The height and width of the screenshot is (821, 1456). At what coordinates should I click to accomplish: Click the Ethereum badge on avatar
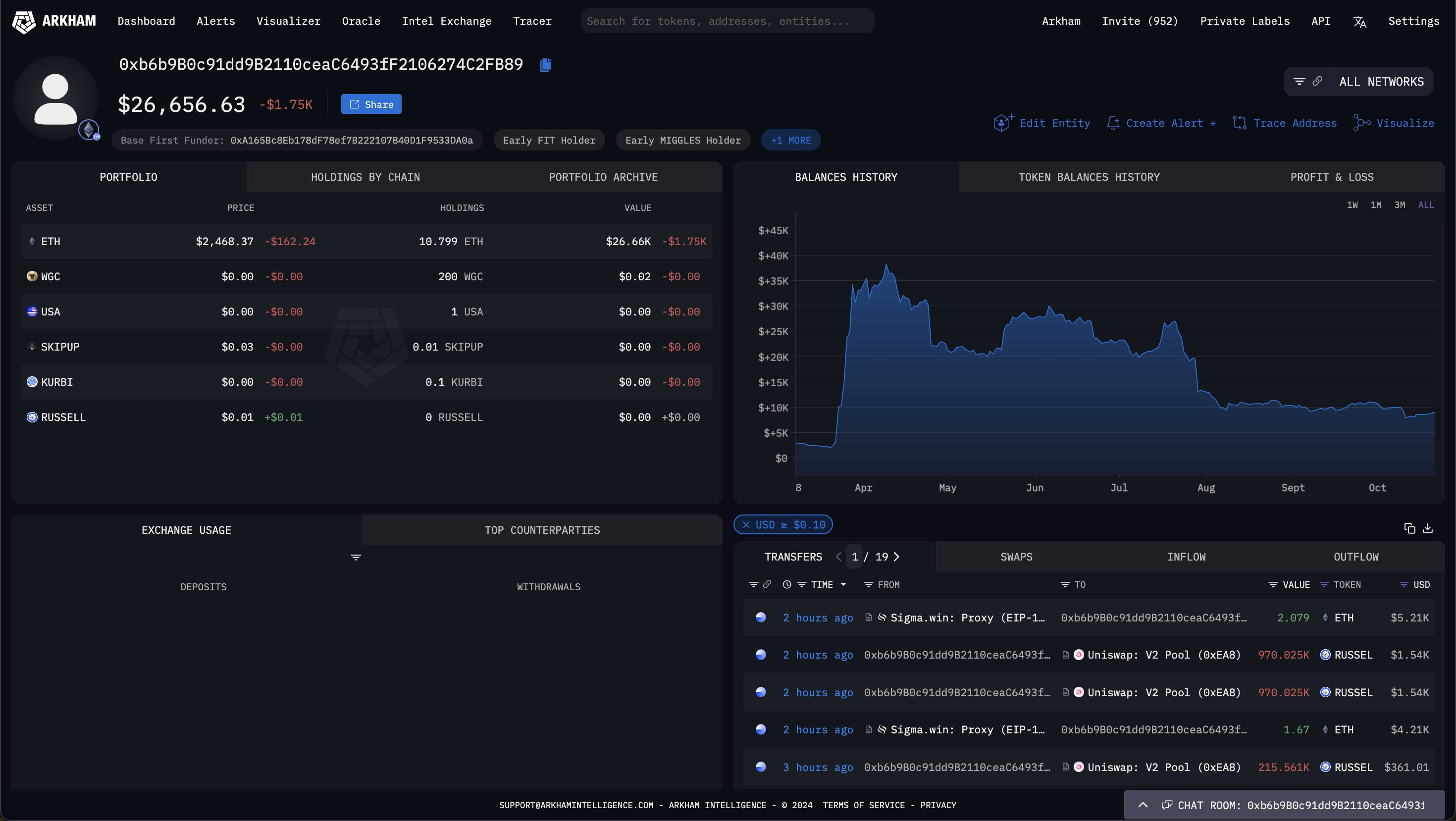point(89,131)
